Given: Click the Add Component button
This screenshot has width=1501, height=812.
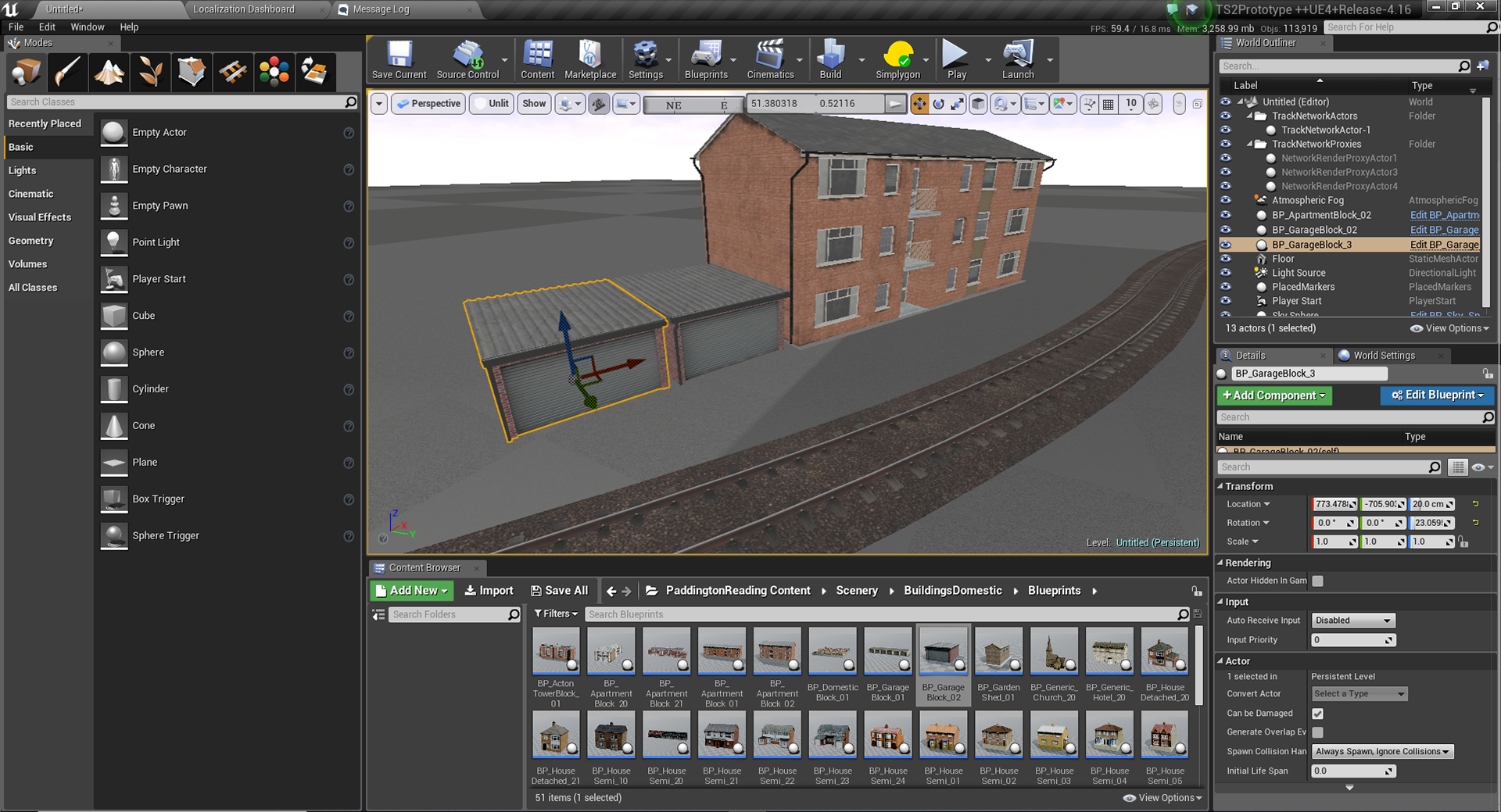Looking at the screenshot, I should pos(1274,395).
